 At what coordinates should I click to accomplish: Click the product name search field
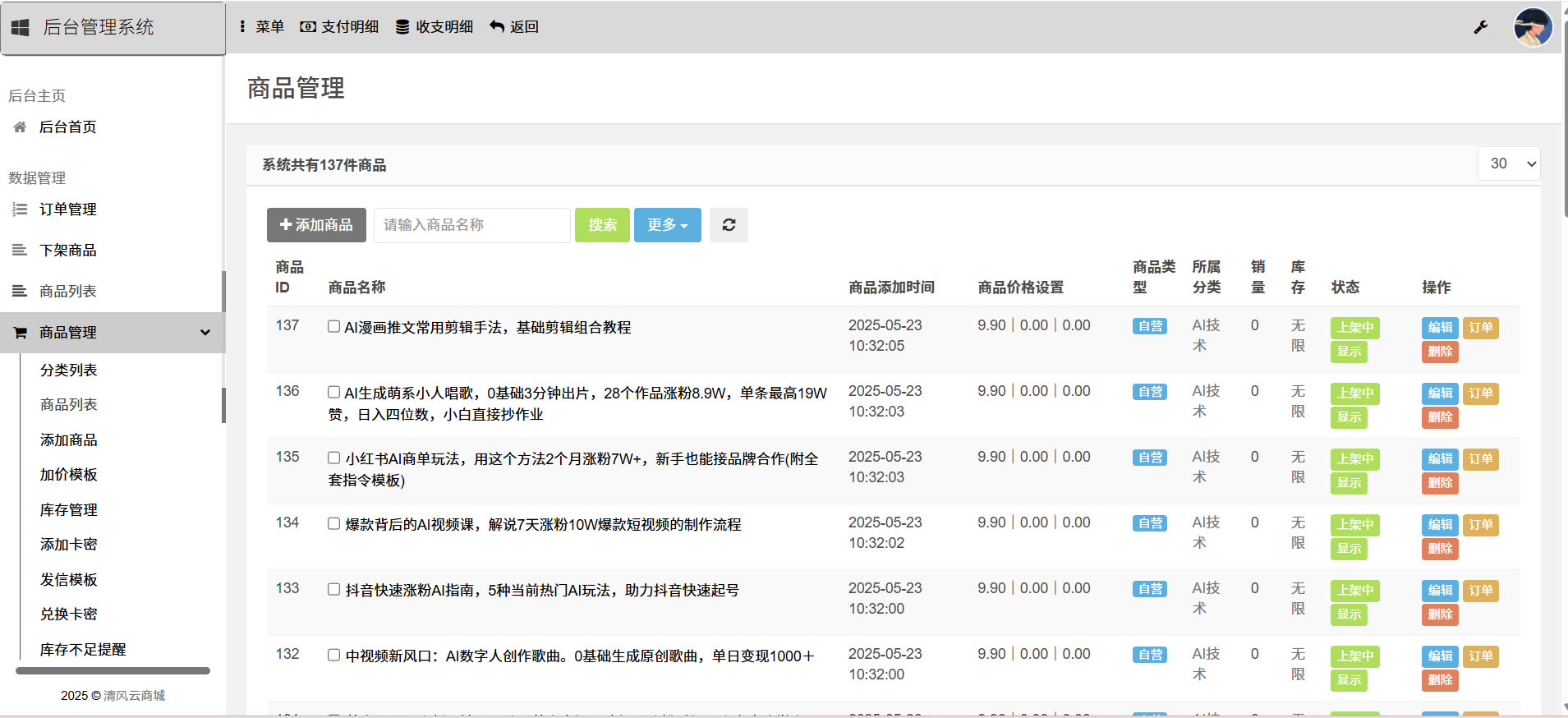pos(471,225)
